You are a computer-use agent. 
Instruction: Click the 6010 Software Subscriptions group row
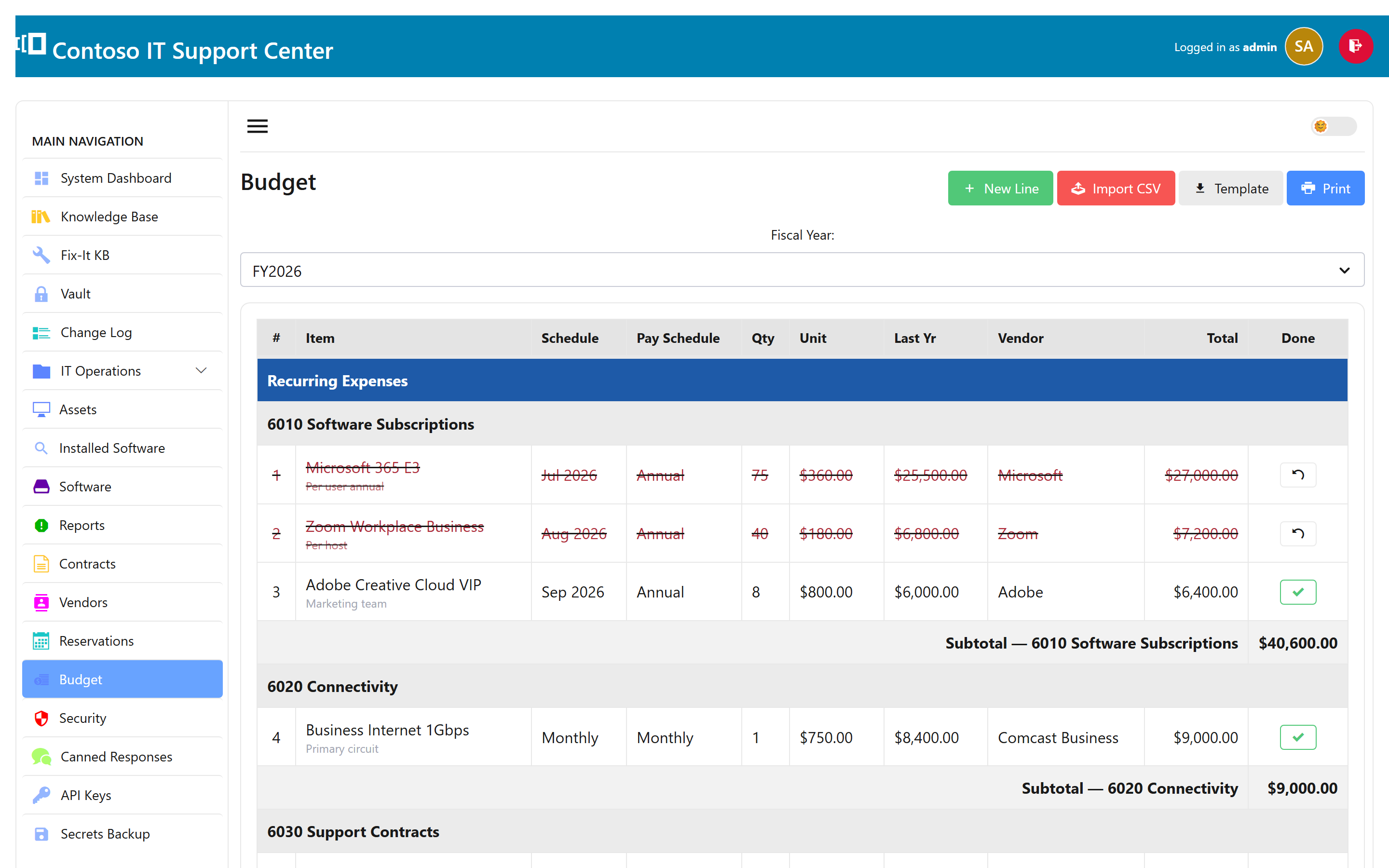coord(802,424)
